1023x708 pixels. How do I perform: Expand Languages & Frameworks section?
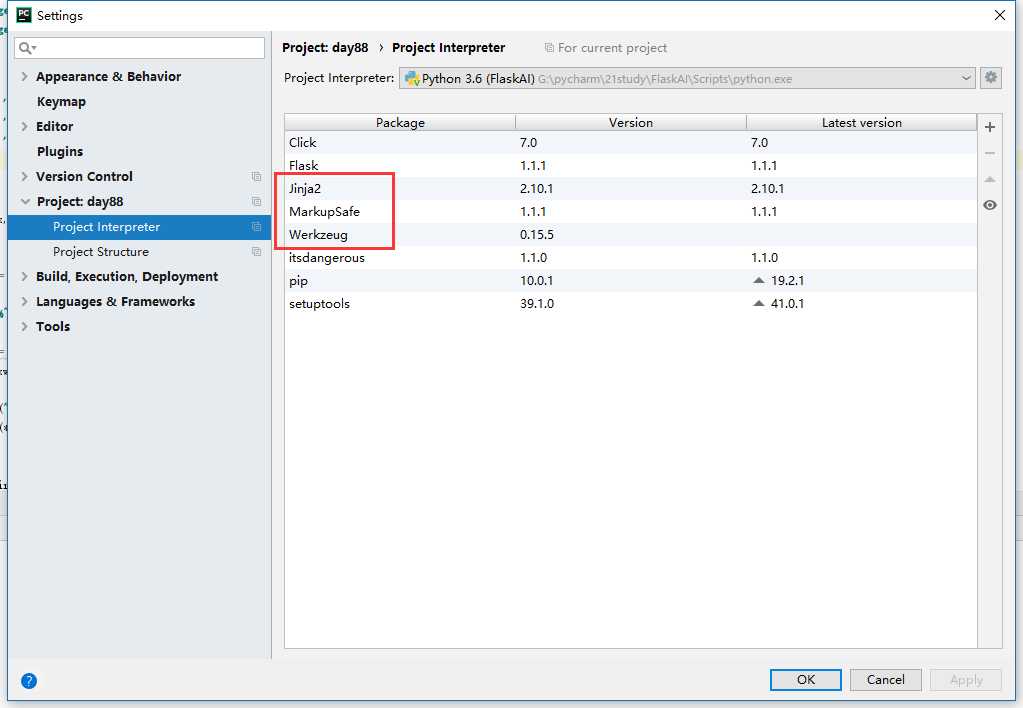pyautogui.click(x=24, y=301)
